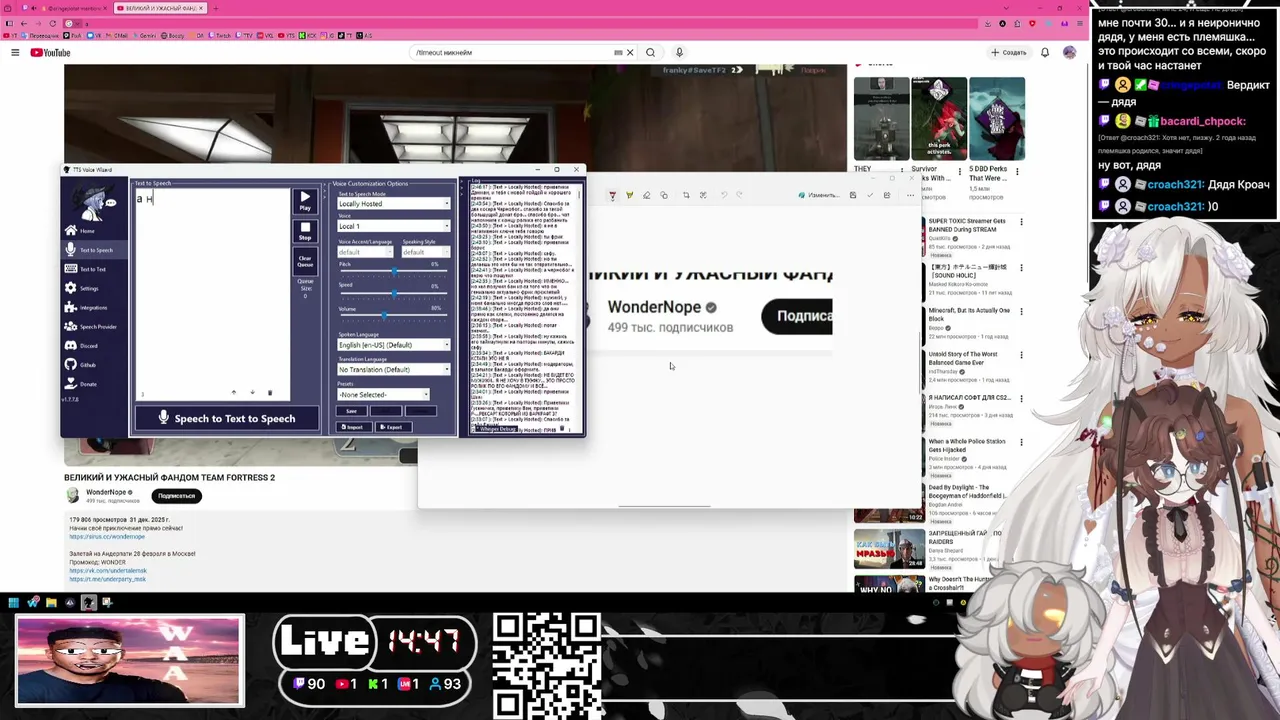Open Speaking Style dropdown

point(425,252)
